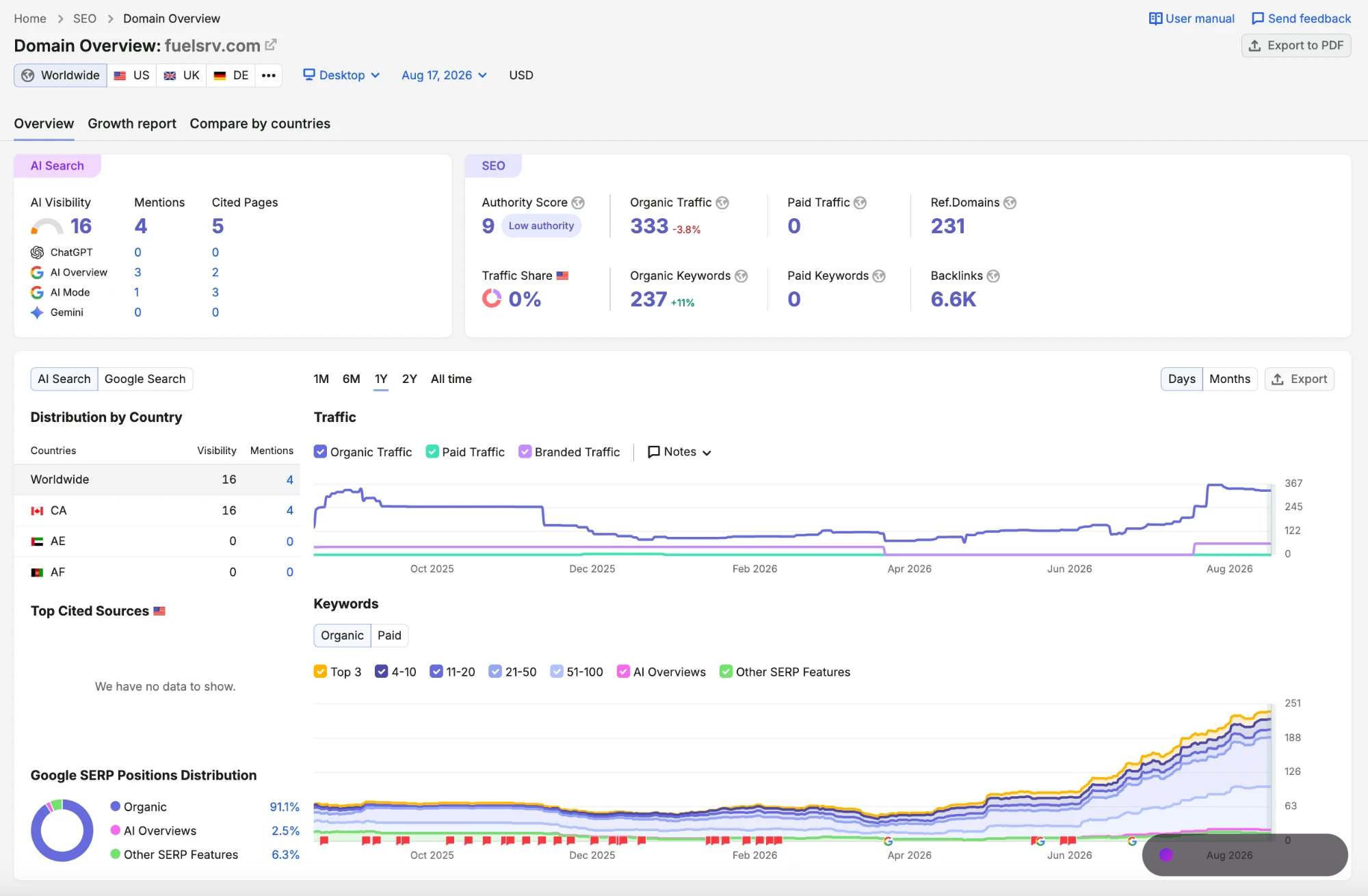Open the three-dots more countries menu
This screenshot has height=896, width=1368.
pyautogui.click(x=269, y=75)
